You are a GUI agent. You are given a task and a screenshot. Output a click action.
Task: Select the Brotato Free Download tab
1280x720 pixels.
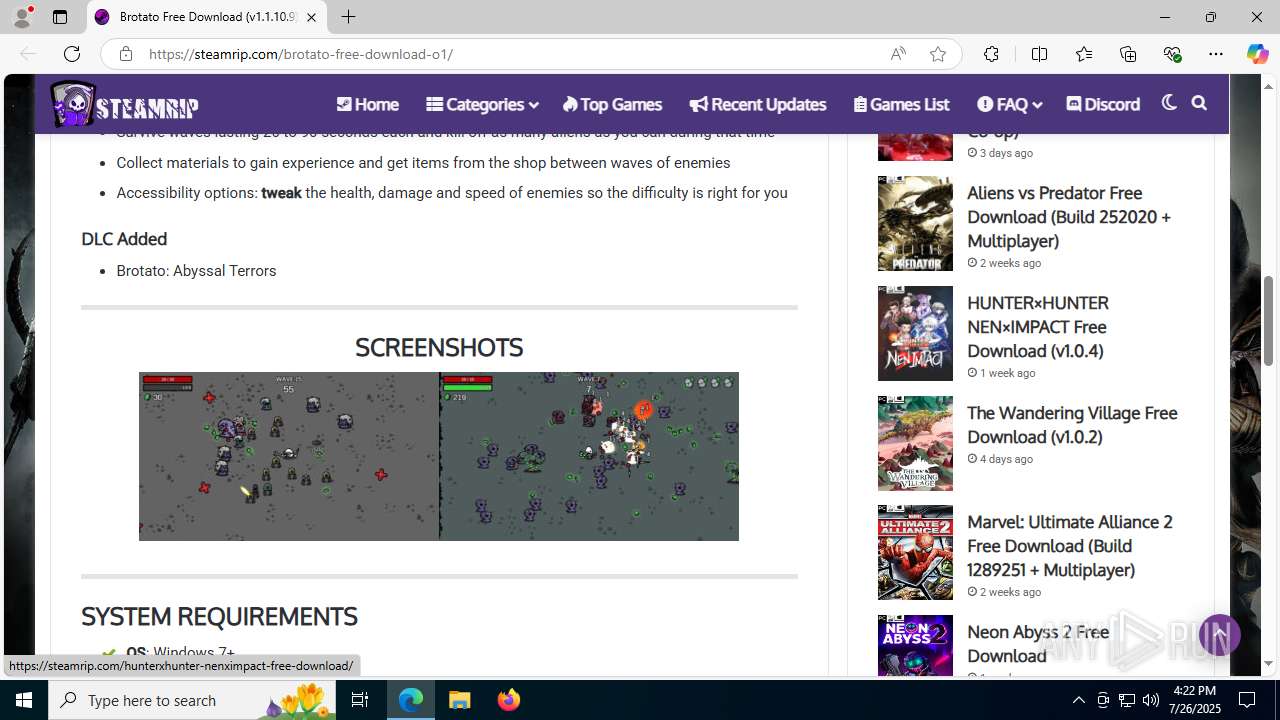pyautogui.click(x=206, y=17)
